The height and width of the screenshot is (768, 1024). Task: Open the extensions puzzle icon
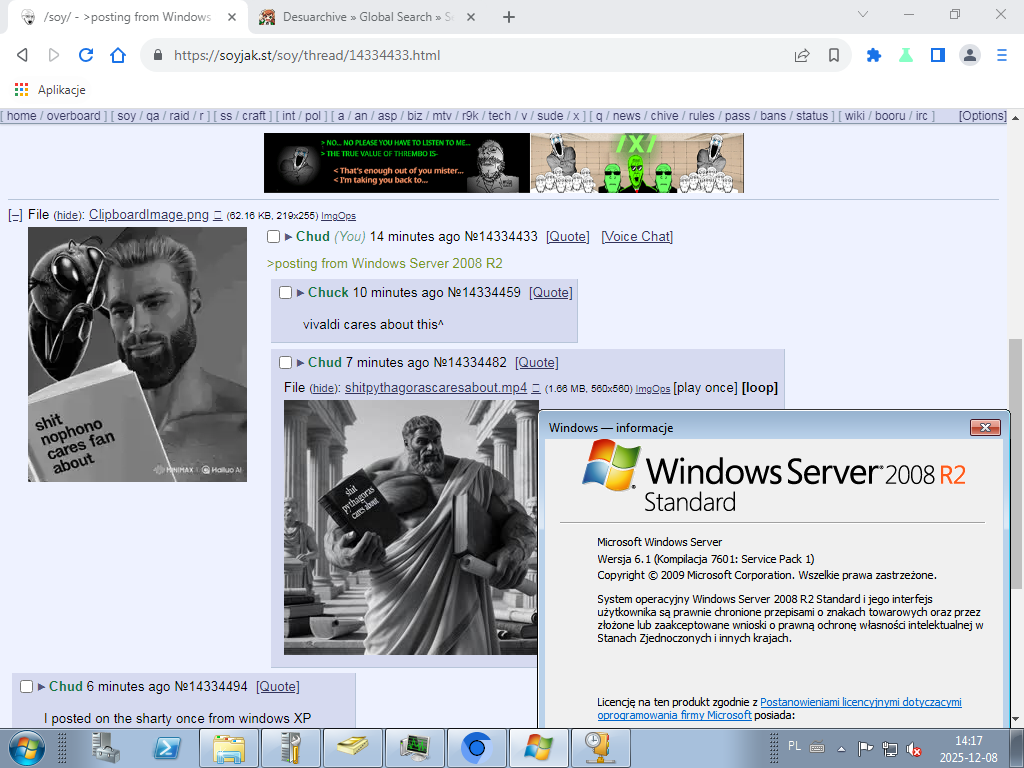click(873, 56)
